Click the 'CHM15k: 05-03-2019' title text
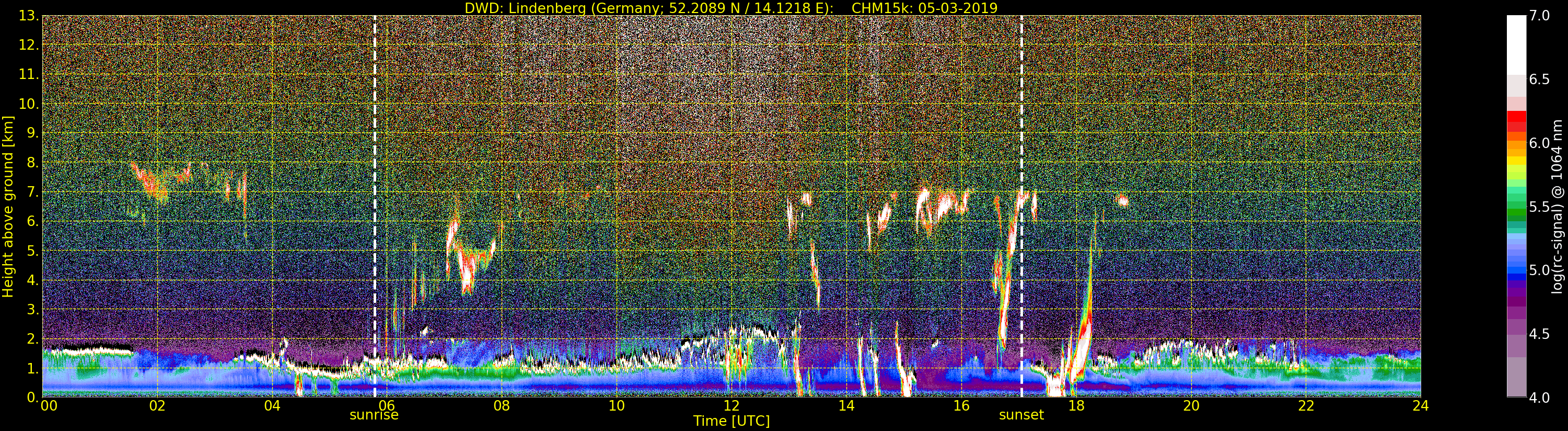This screenshot has height=431, width=1568. pos(925,8)
